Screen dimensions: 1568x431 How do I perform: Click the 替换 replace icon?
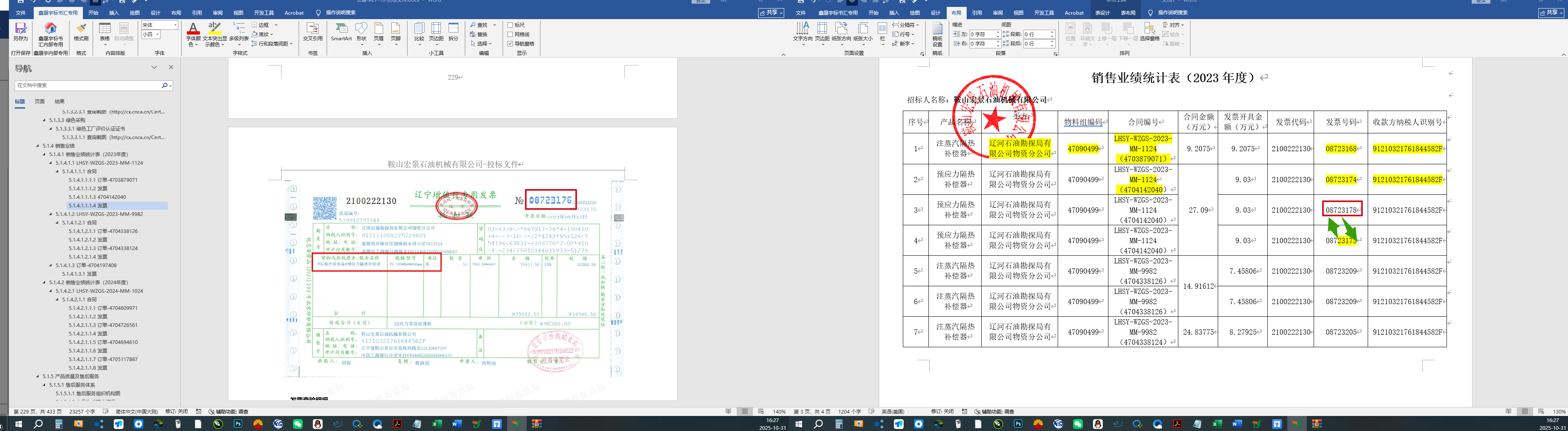click(x=478, y=34)
